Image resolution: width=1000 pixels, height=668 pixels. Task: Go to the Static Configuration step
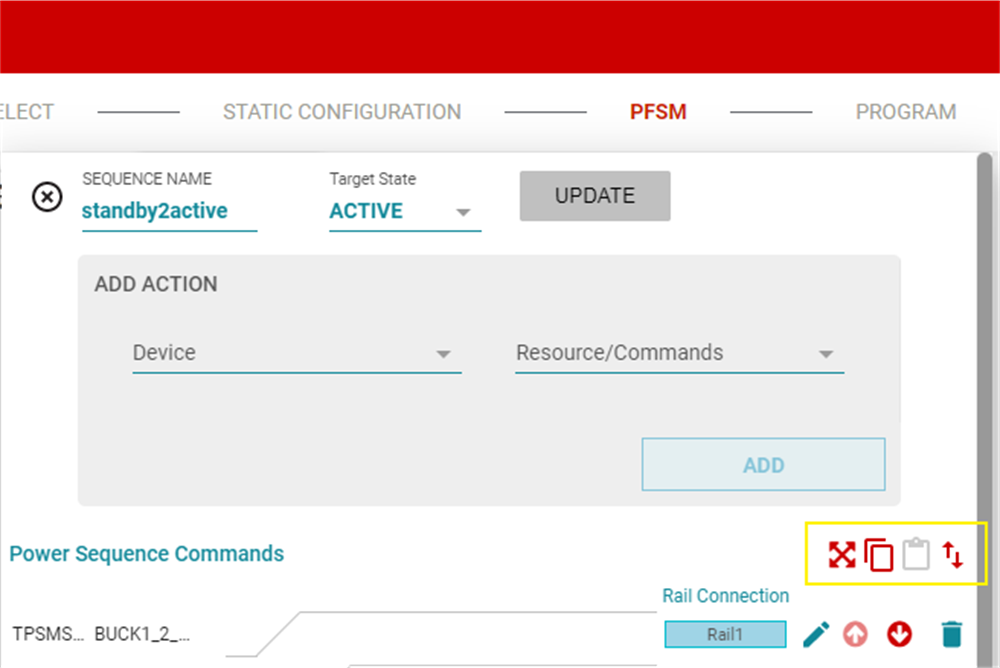[x=342, y=112]
